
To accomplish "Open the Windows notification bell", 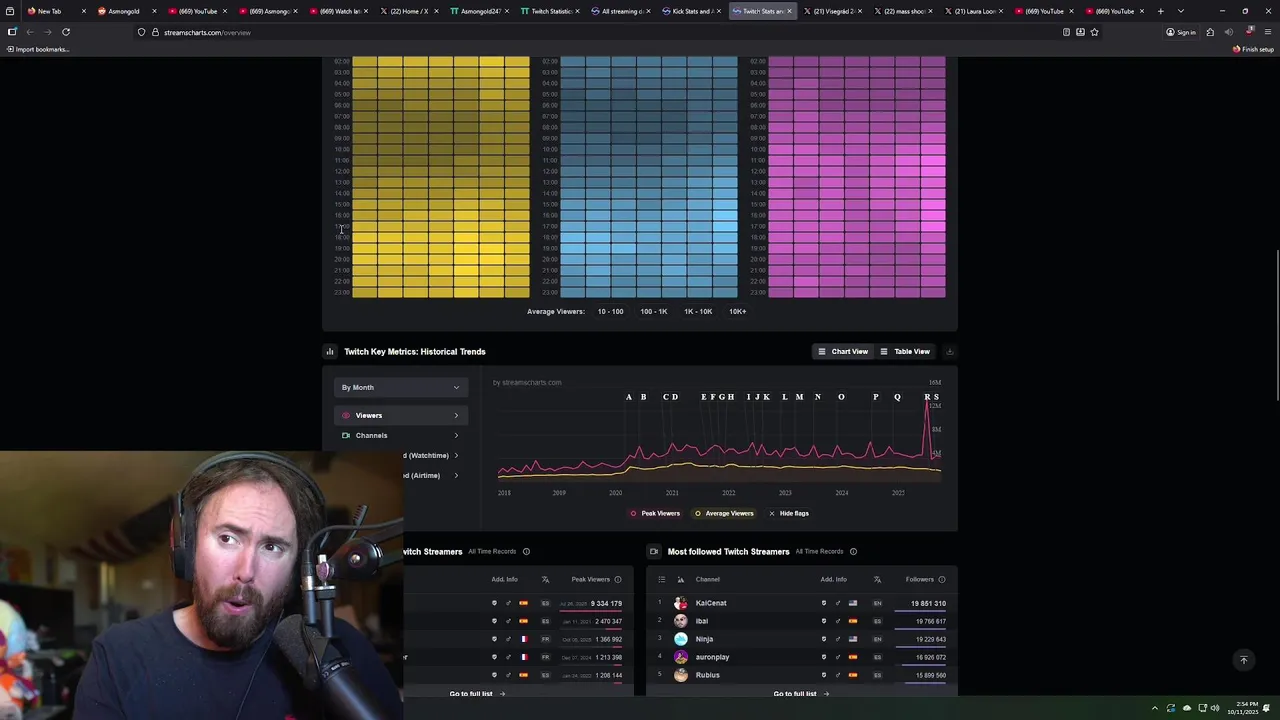I will point(1266,708).
